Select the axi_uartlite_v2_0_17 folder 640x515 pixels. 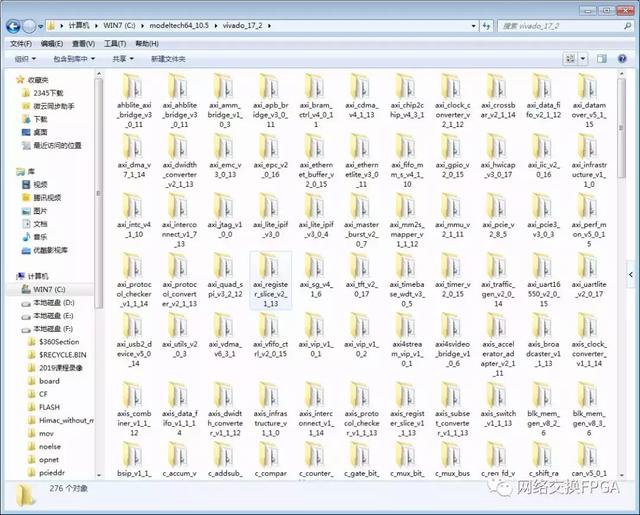tap(589, 276)
